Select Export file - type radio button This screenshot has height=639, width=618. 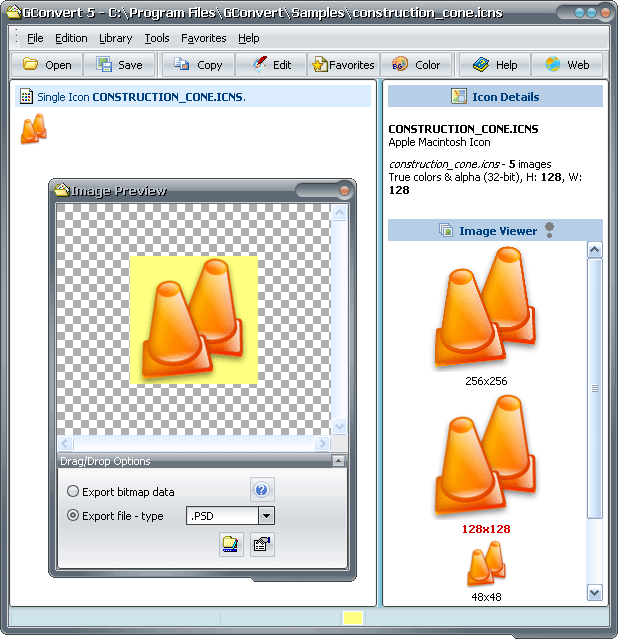(73, 515)
